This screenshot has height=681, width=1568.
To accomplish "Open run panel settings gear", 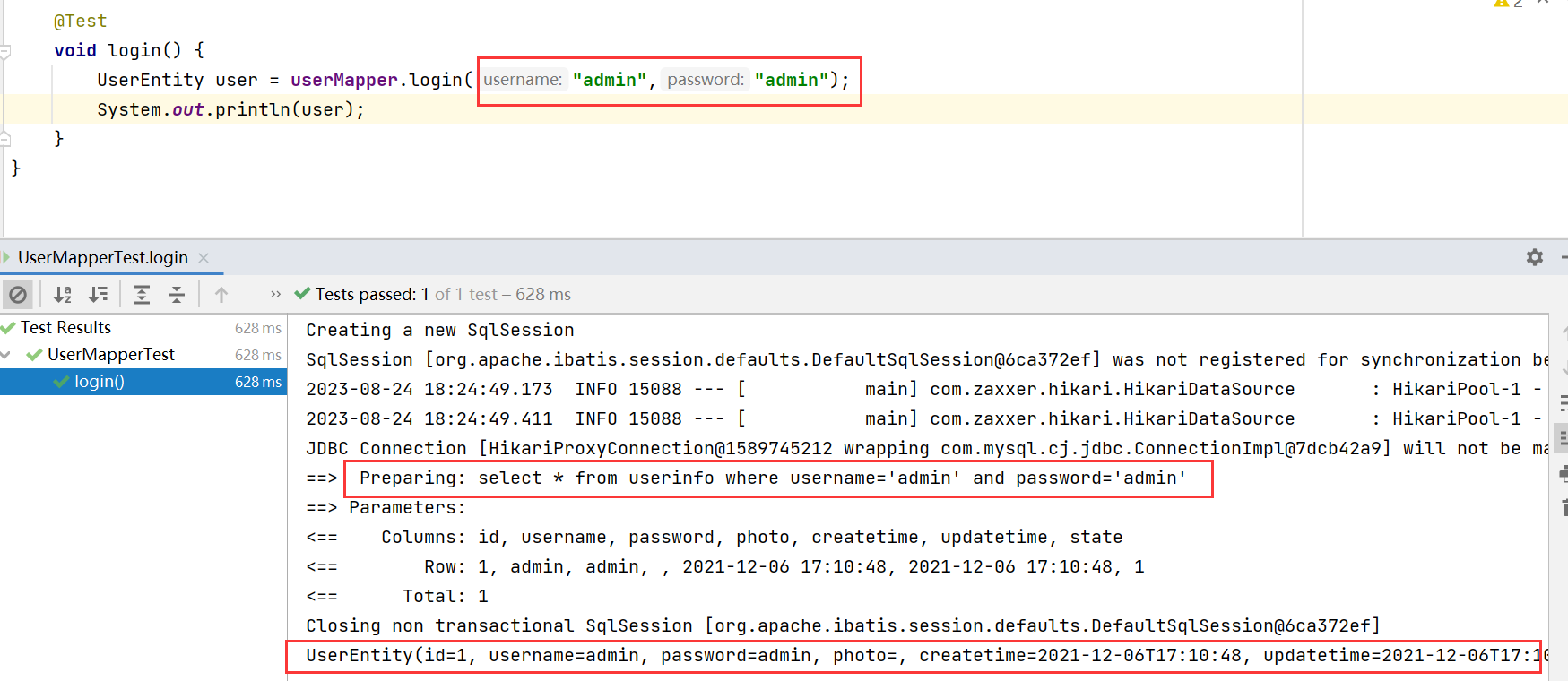I will [1535, 257].
